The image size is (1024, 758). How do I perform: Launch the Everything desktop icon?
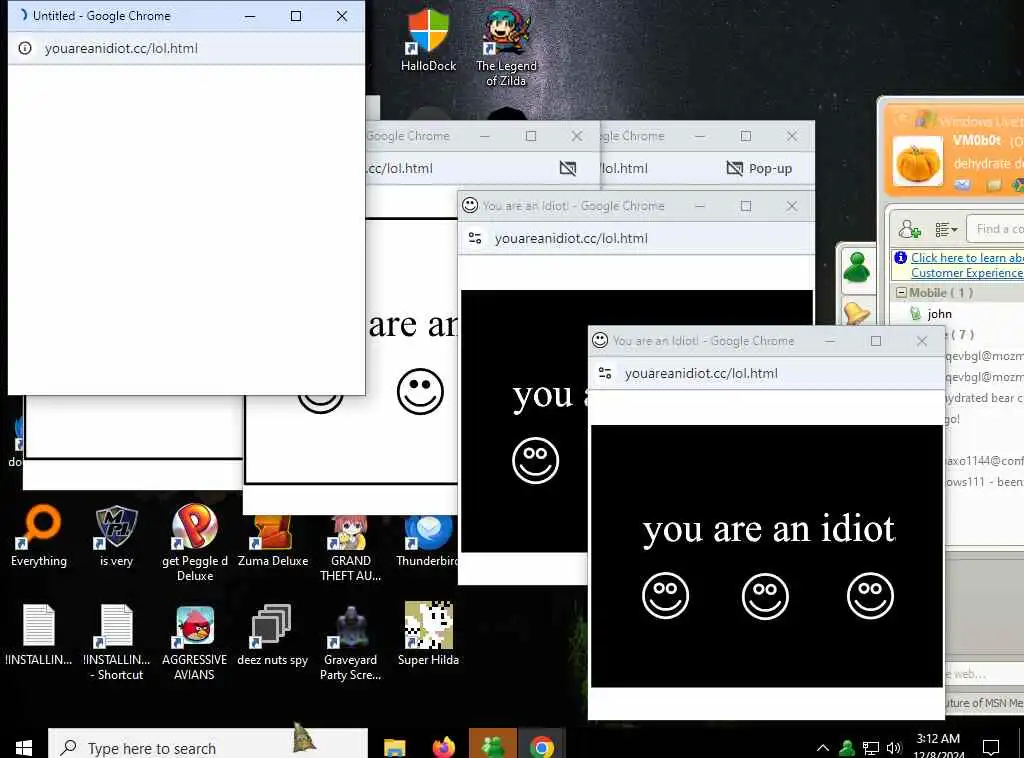pyautogui.click(x=39, y=535)
